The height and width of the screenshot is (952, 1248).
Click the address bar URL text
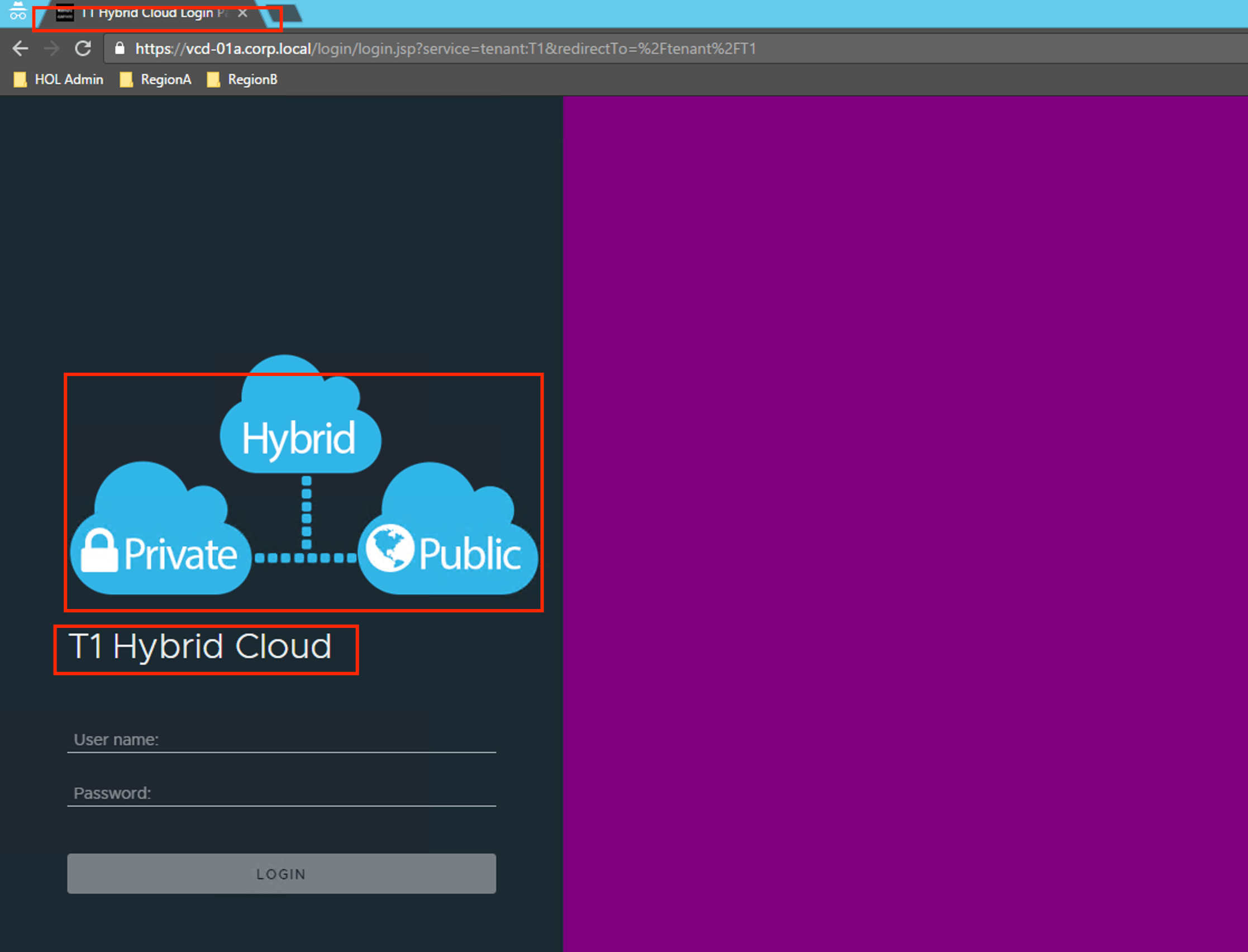point(445,49)
